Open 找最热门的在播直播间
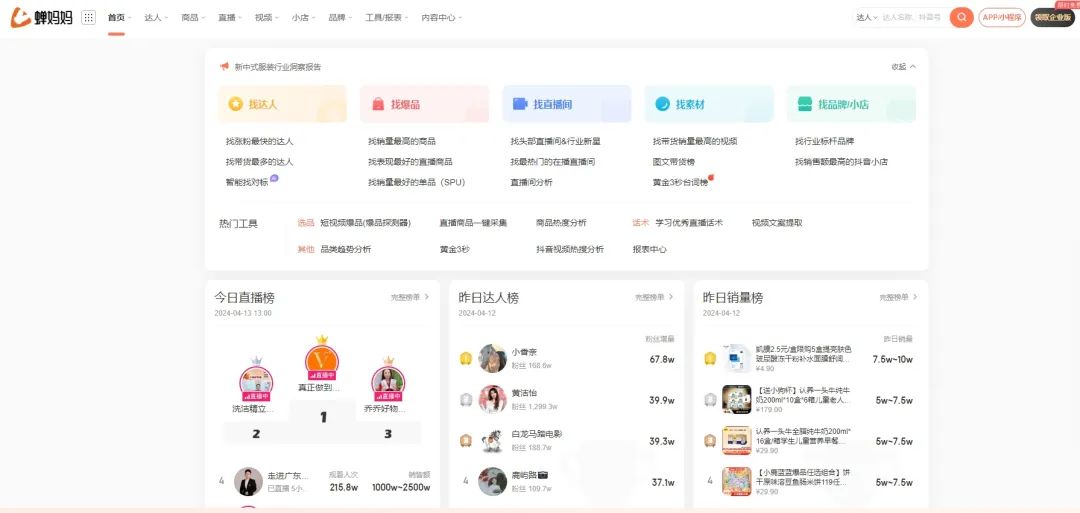Image resolution: width=1080 pixels, height=513 pixels. [552, 162]
